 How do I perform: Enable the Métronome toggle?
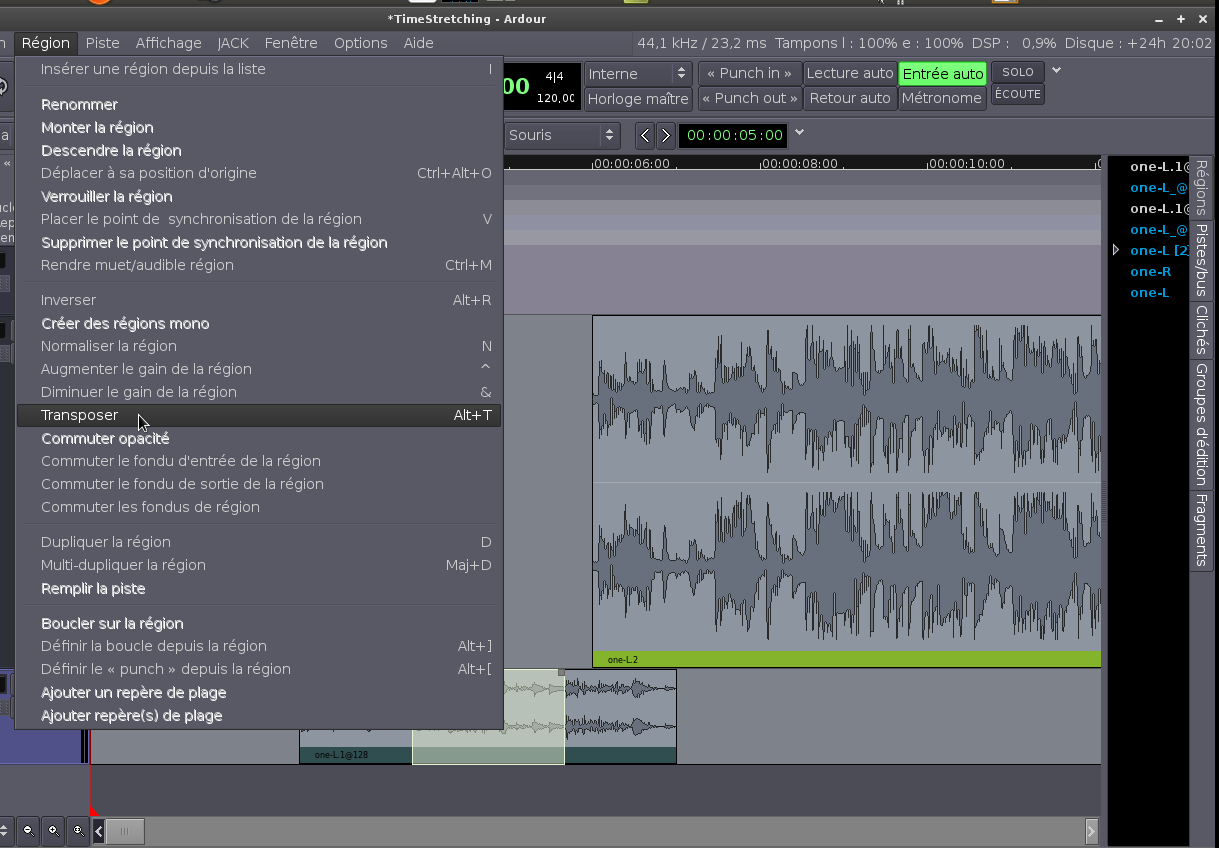pyautogui.click(x=942, y=98)
